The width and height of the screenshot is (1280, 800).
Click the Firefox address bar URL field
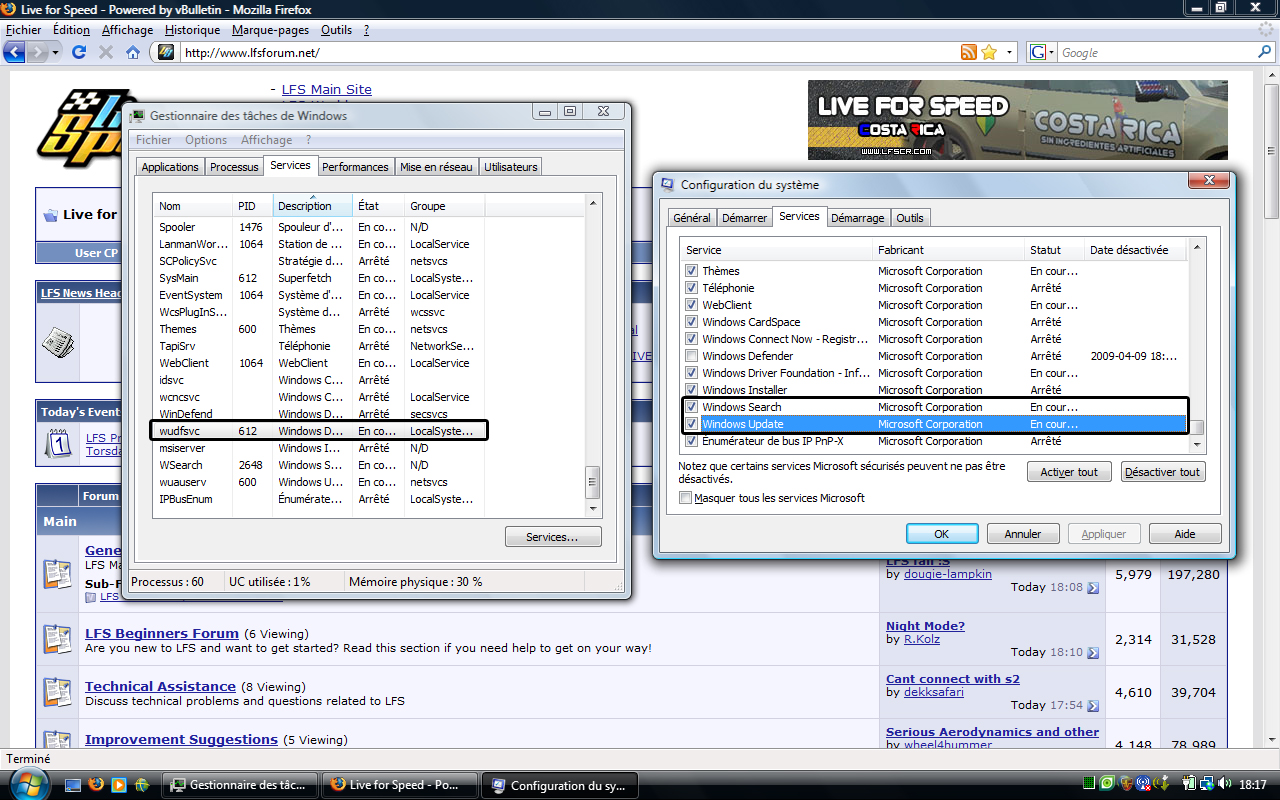pos(570,52)
